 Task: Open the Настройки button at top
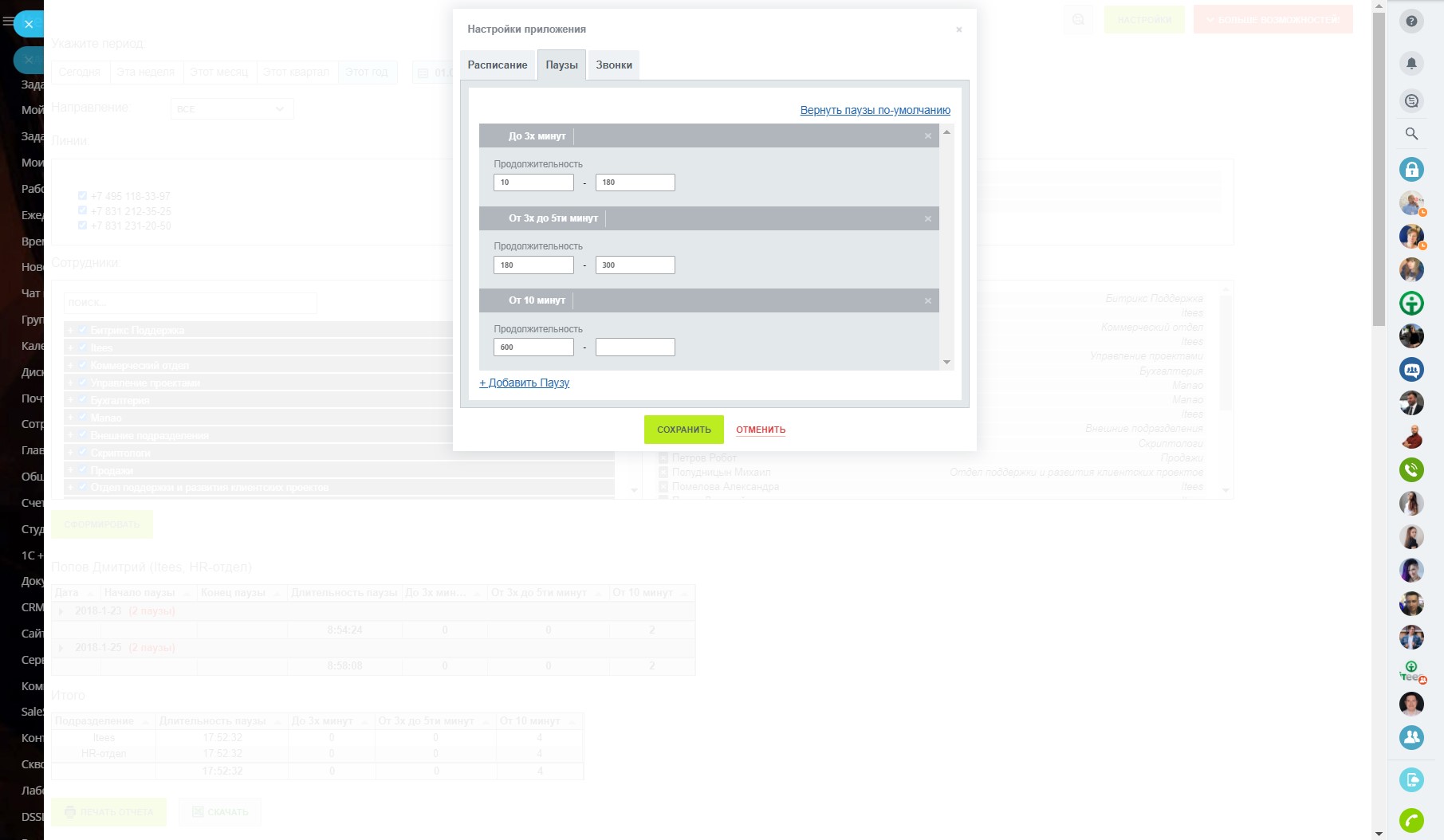click(x=1144, y=20)
